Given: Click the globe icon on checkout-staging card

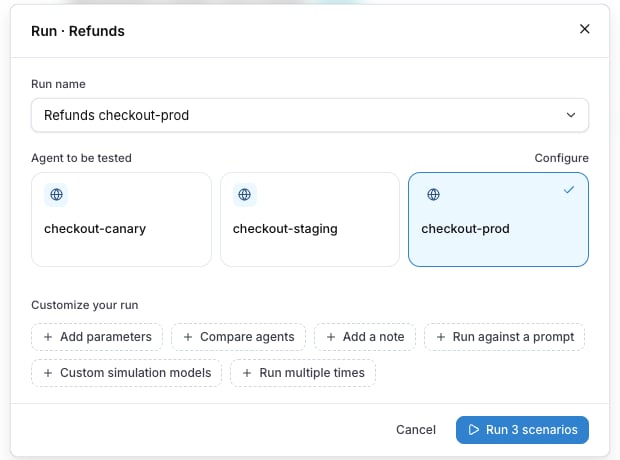Looking at the screenshot, I should click(244, 195).
